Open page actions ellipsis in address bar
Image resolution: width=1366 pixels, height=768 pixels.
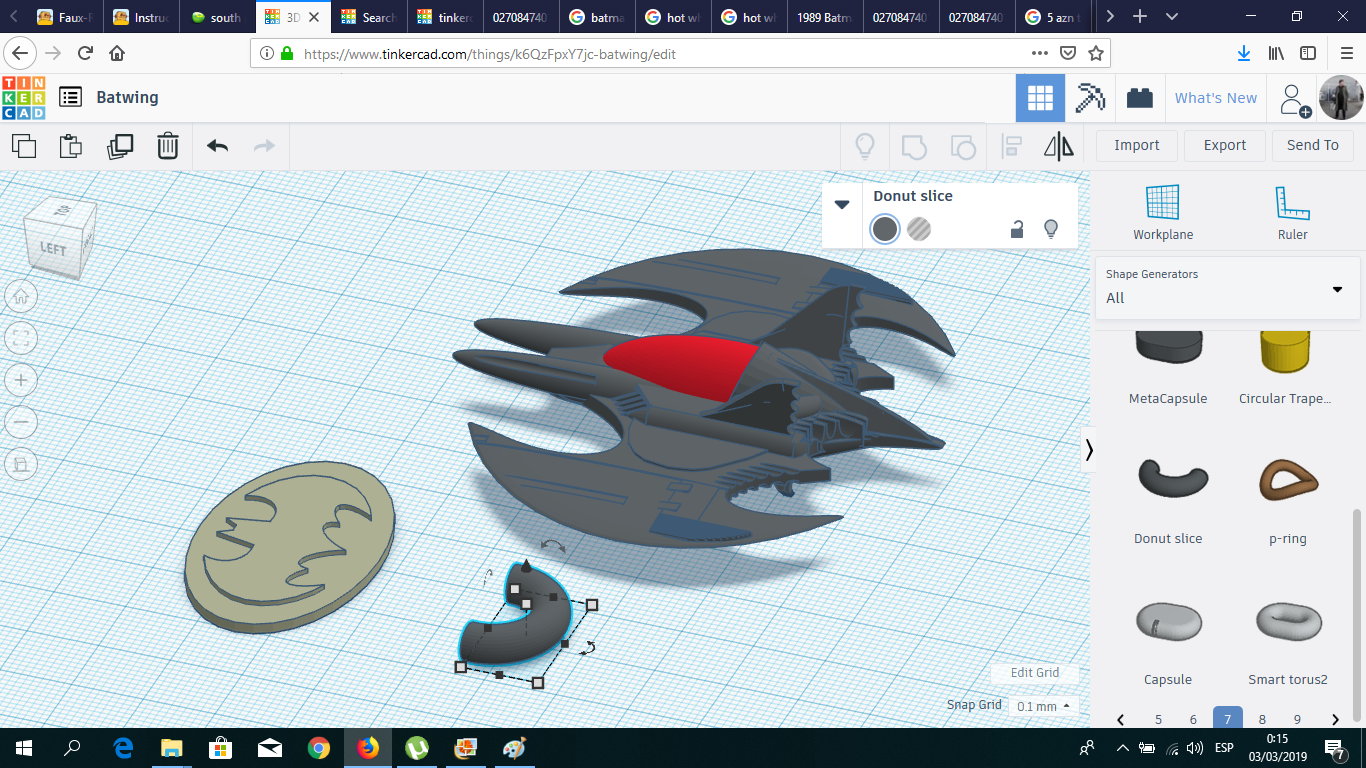pos(1041,53)
